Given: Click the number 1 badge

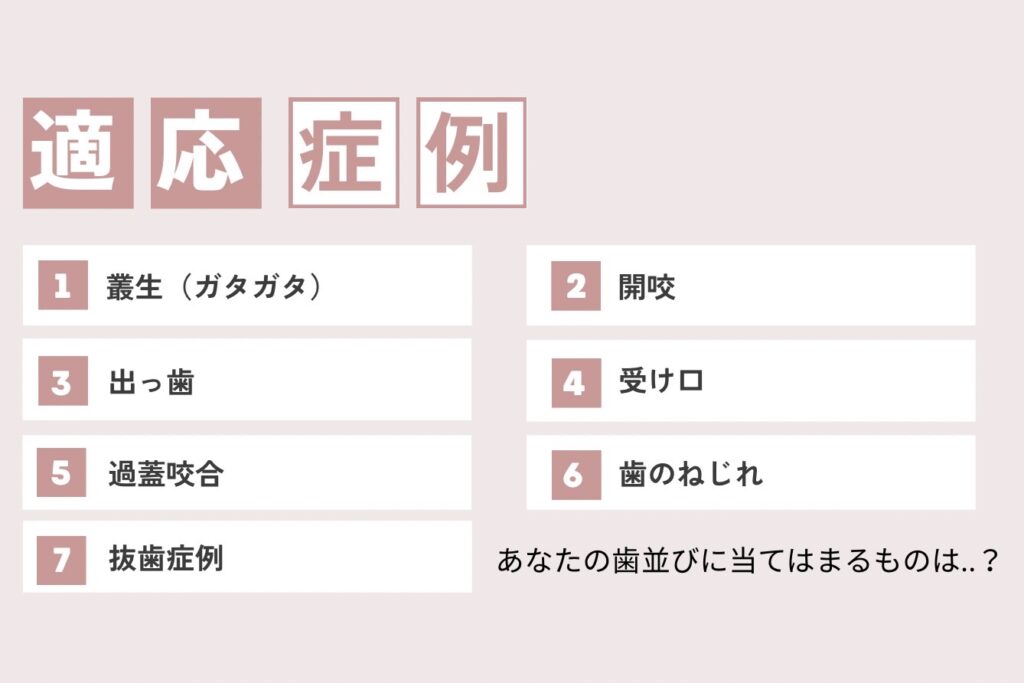Looking at the screenshot, I should [62, 286].
